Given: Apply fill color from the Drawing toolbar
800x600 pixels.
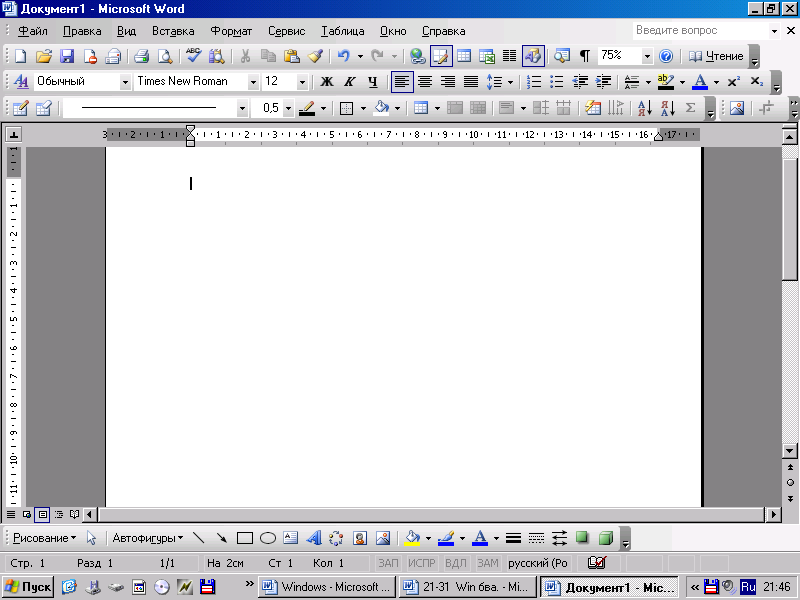Looking at the screenshot, I should tap(412, 538).
